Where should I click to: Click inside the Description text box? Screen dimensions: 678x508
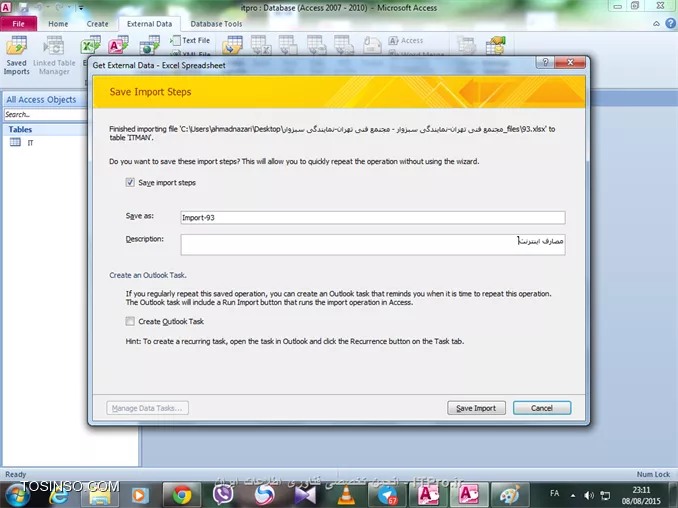[372, 244]
